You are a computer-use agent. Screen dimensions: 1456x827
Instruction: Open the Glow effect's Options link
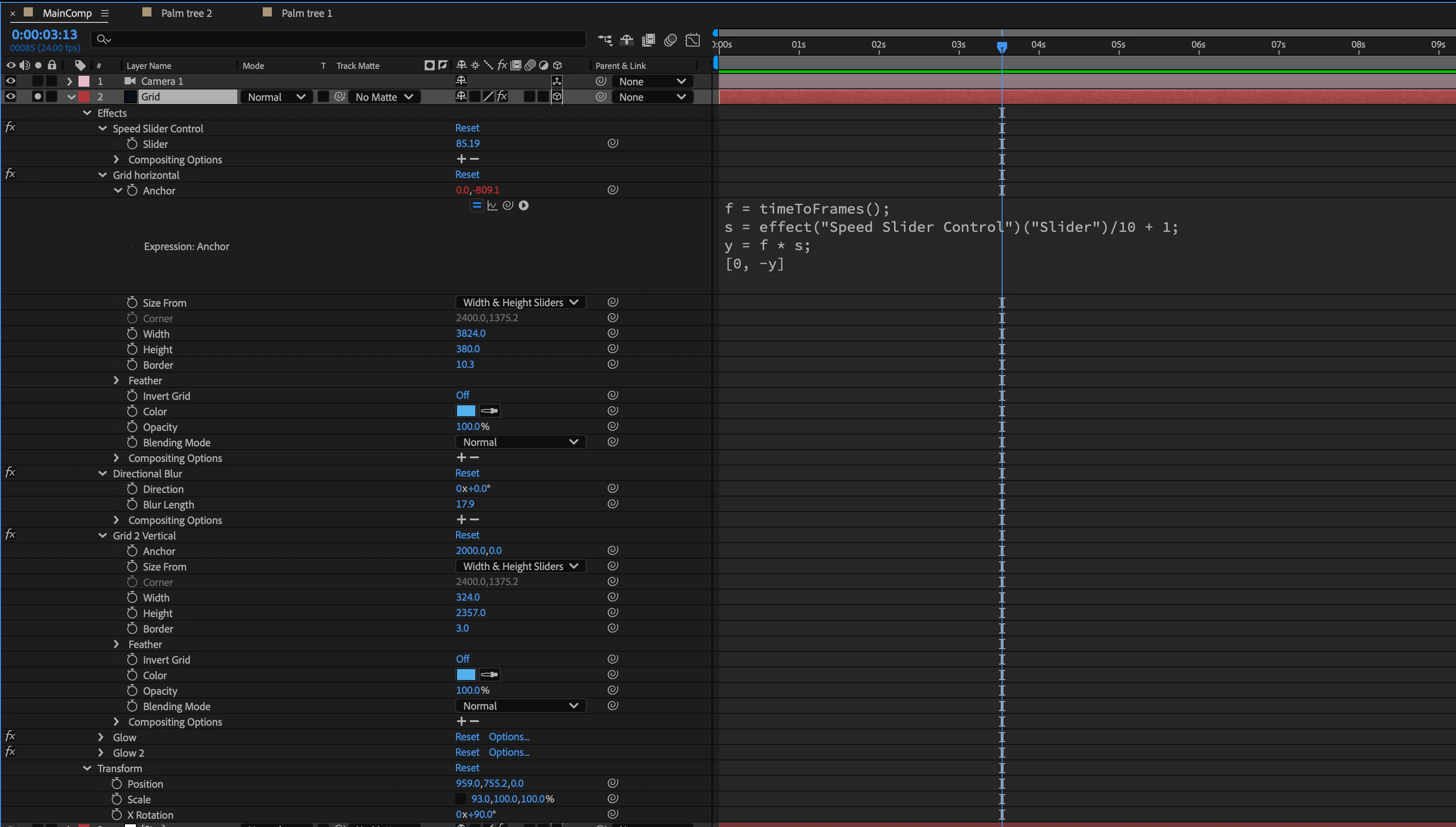pyautogui.click(x=509, y=737)
